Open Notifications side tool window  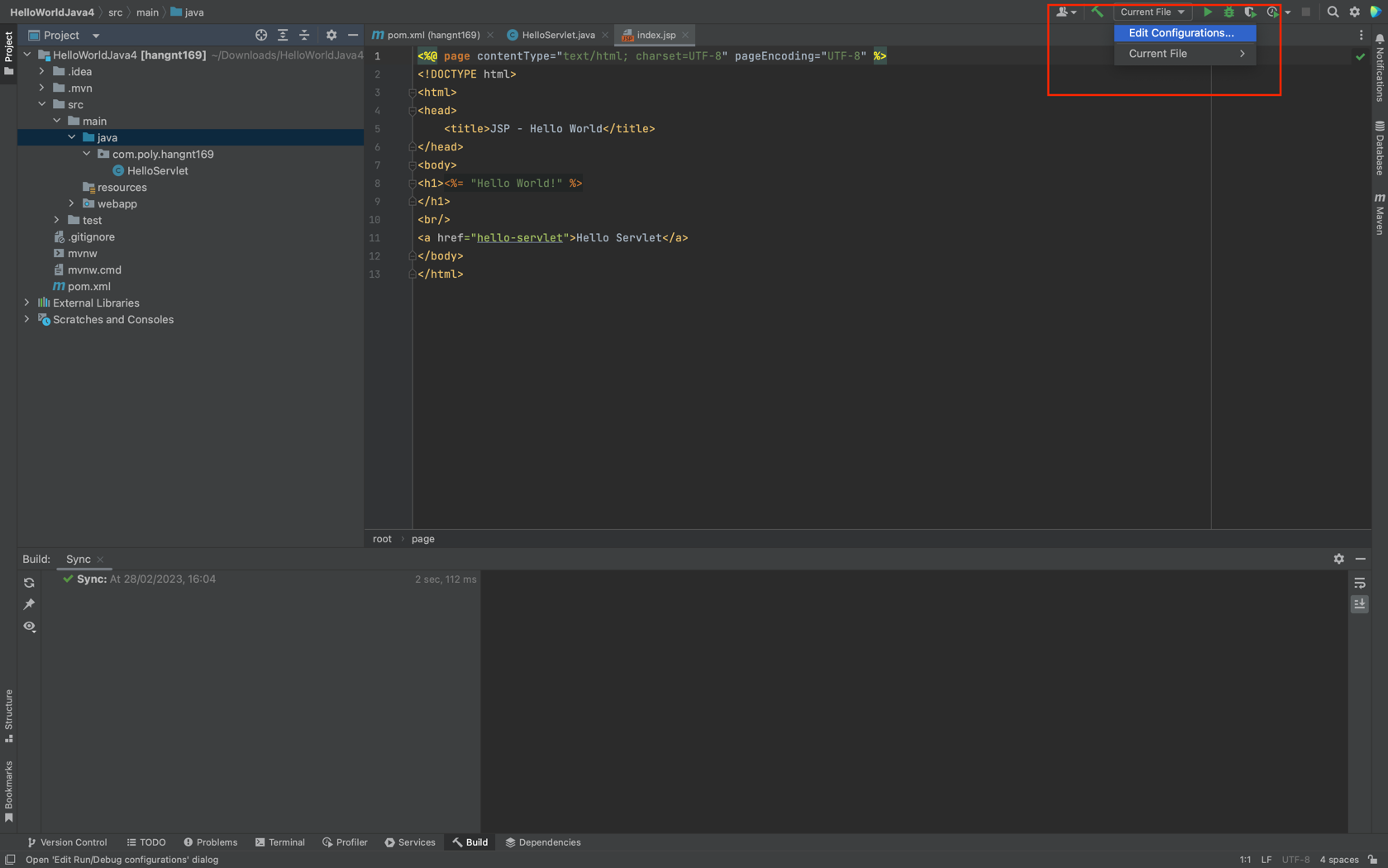(x=1380, y=69)
